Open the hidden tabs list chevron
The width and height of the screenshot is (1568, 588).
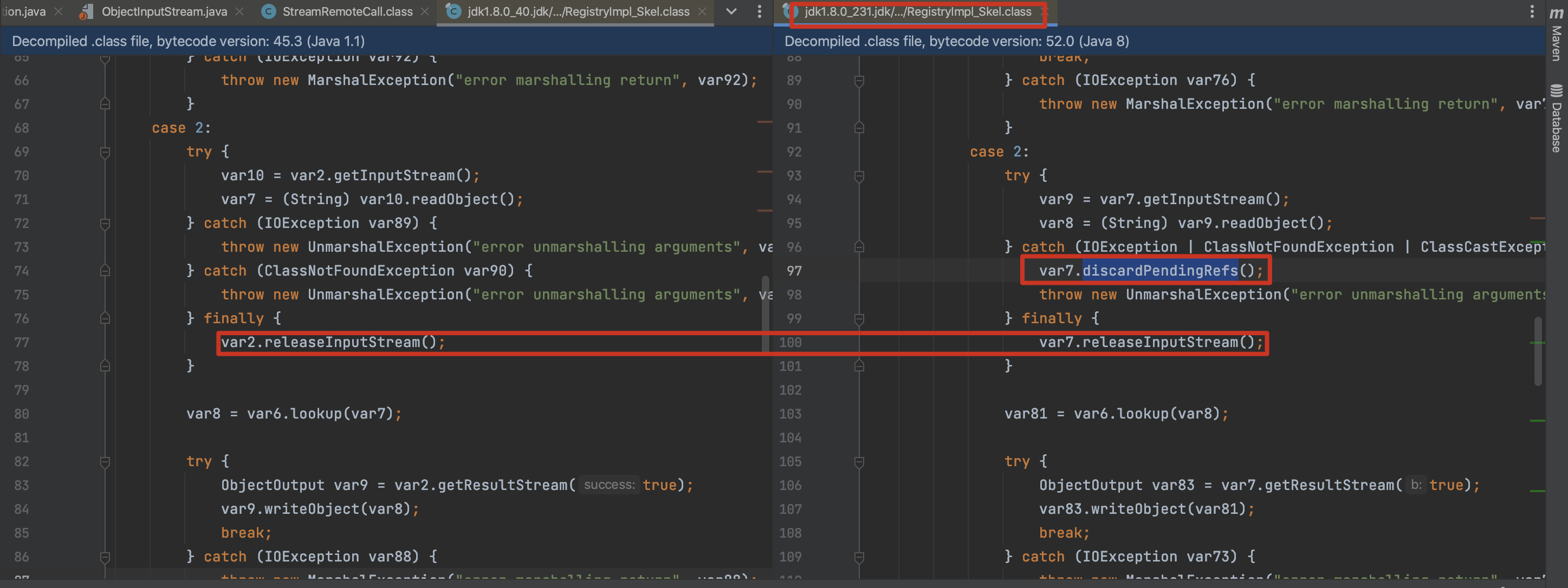click(x=731, y=11)
